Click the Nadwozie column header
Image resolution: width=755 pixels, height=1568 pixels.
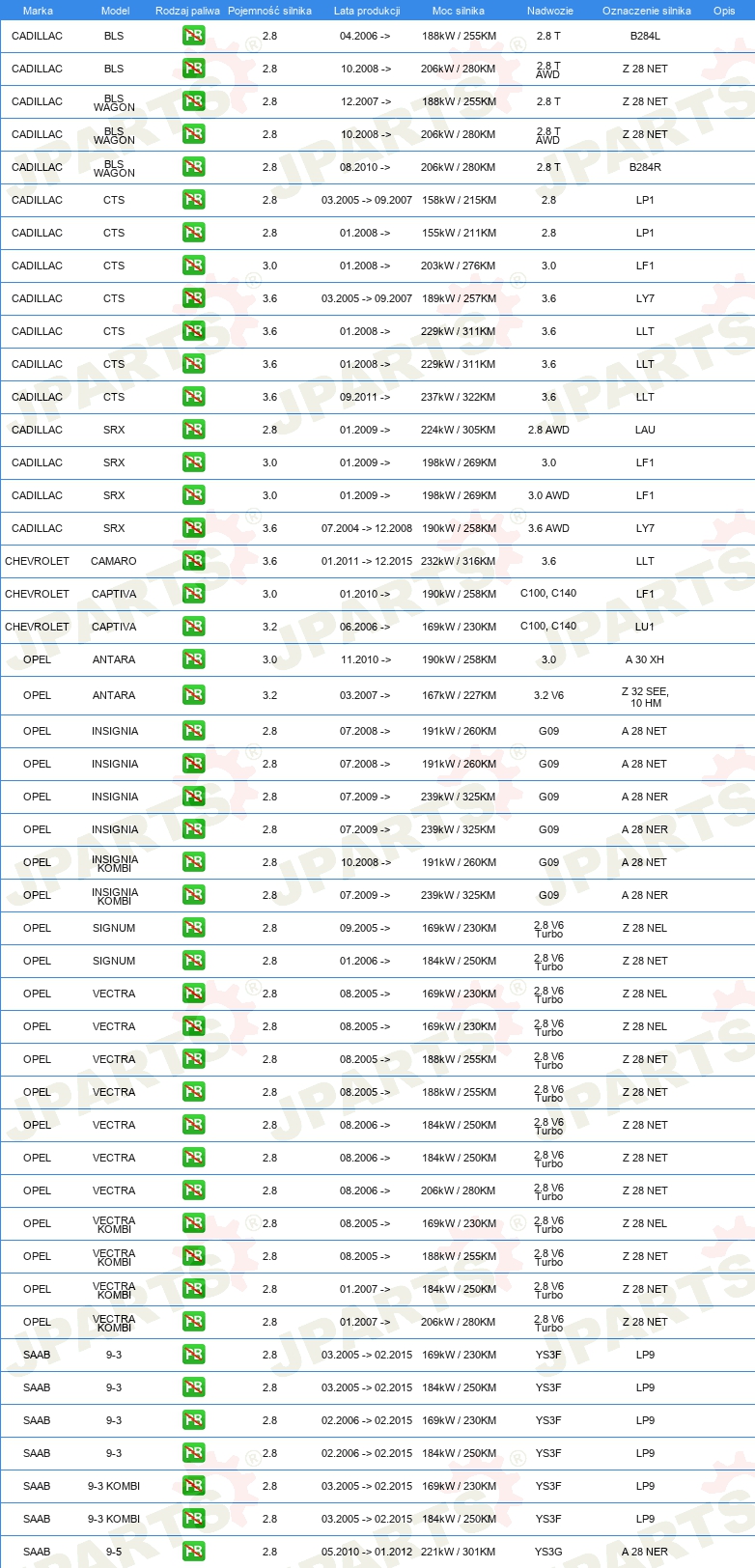(x=549, y=11)
